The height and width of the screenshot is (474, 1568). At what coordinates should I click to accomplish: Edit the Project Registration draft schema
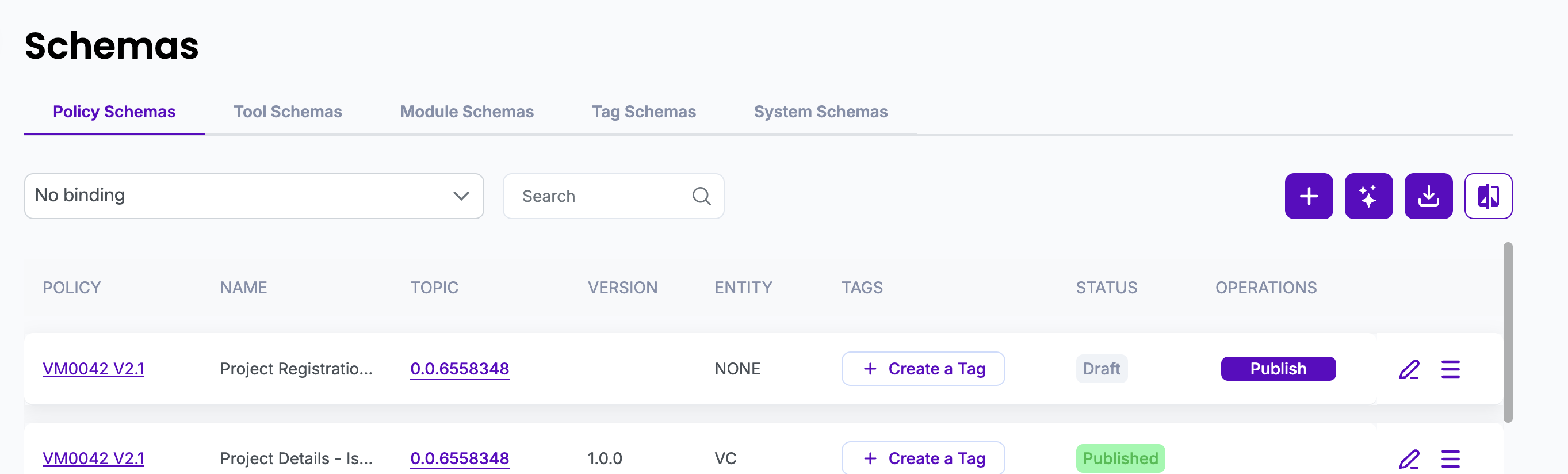[x=1408, y=369]
